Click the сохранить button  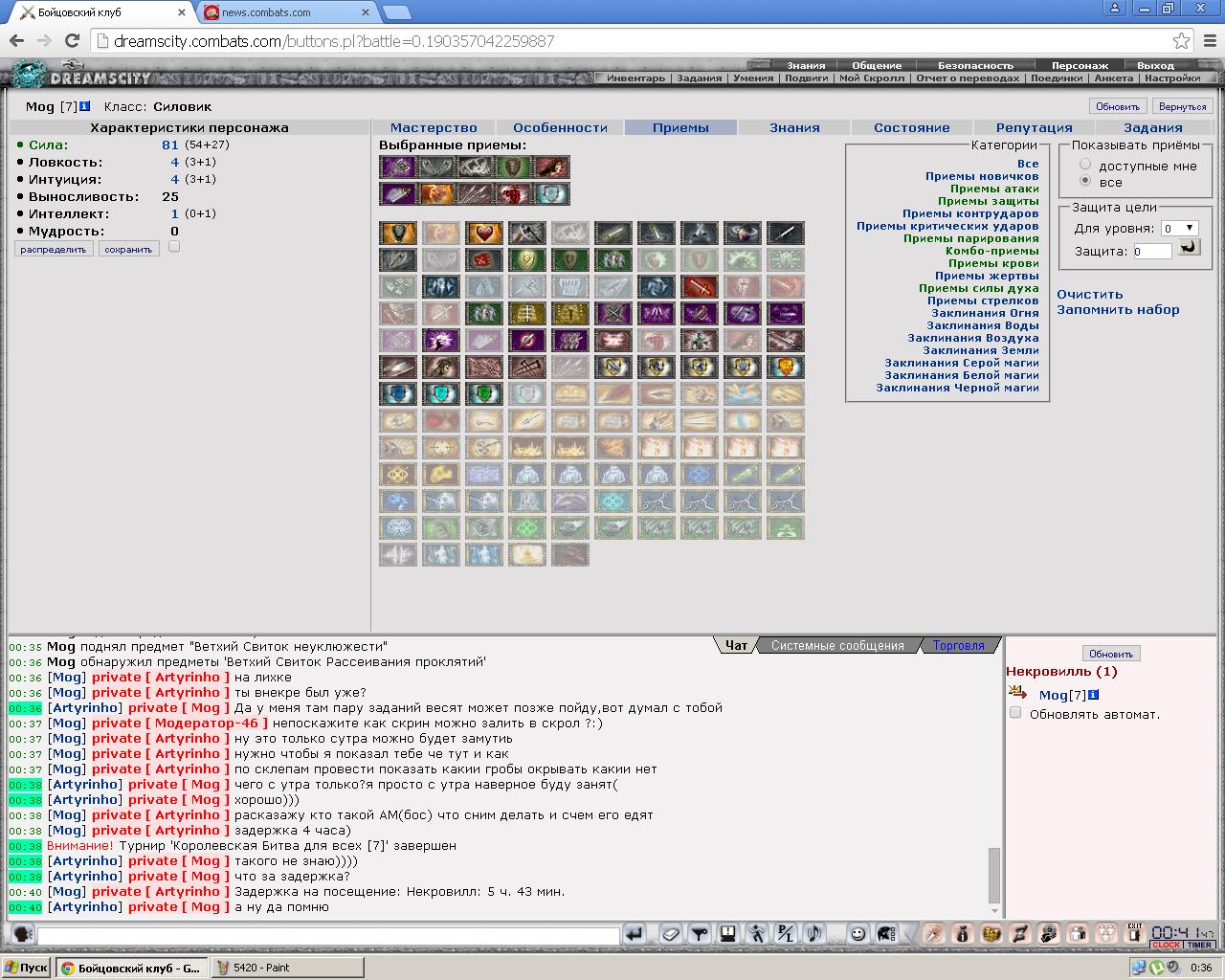point(128,249)
